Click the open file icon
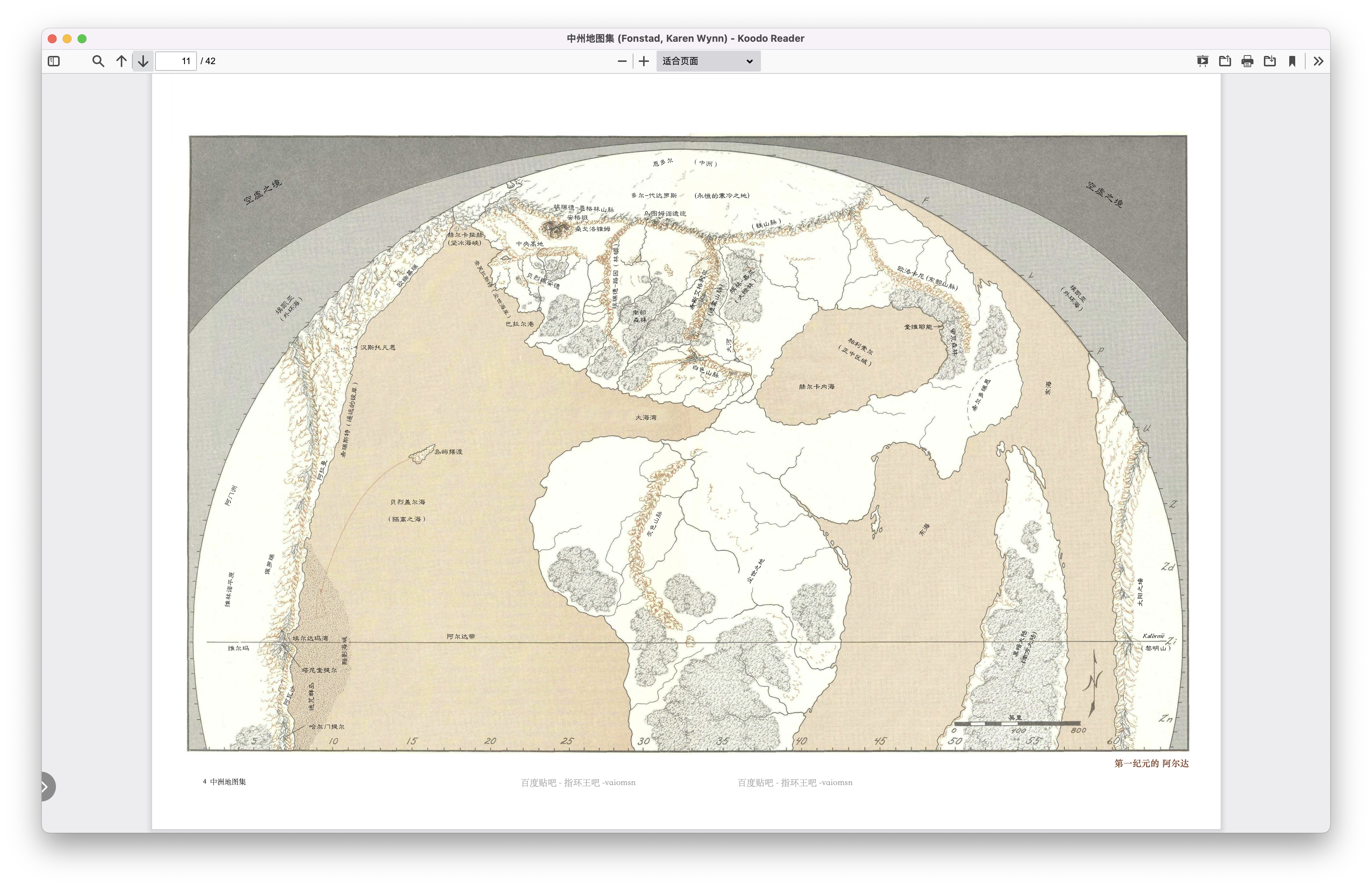Viewport: 1372px width, 888px height. 1225,61
